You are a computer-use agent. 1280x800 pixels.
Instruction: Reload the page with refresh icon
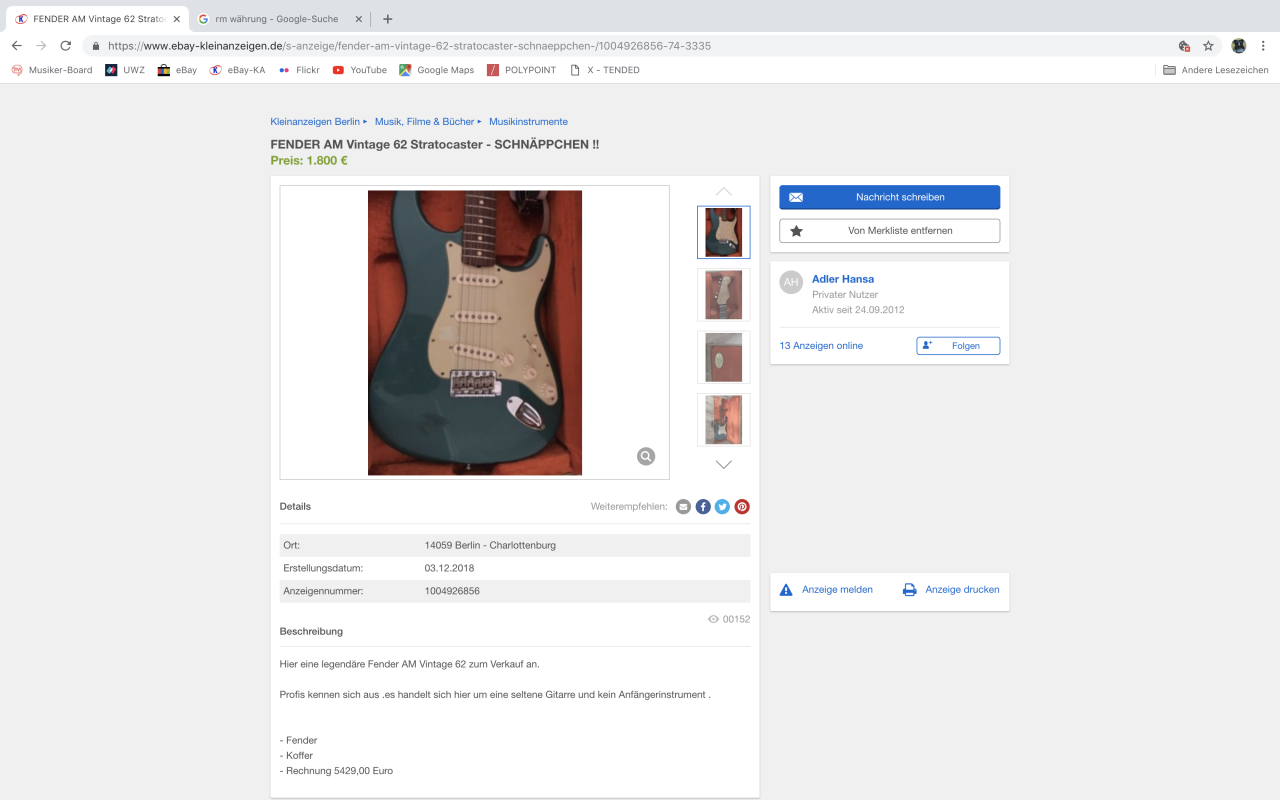click(66, 46)
